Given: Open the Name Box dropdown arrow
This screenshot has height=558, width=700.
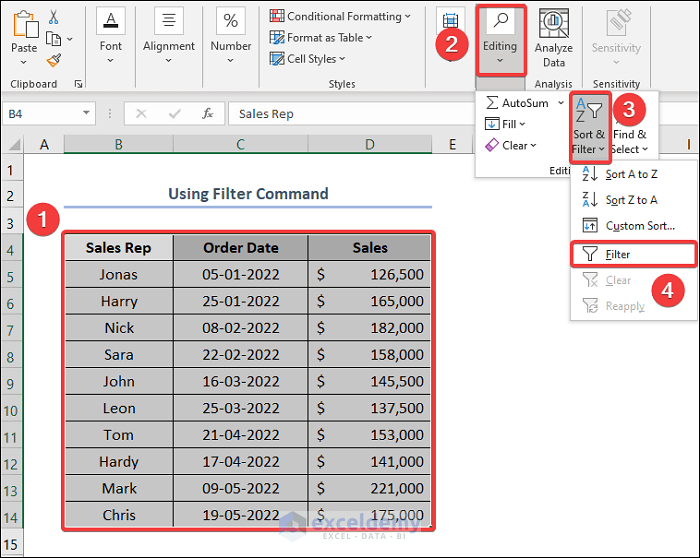Looking at the screenshot, I should 86,113.
